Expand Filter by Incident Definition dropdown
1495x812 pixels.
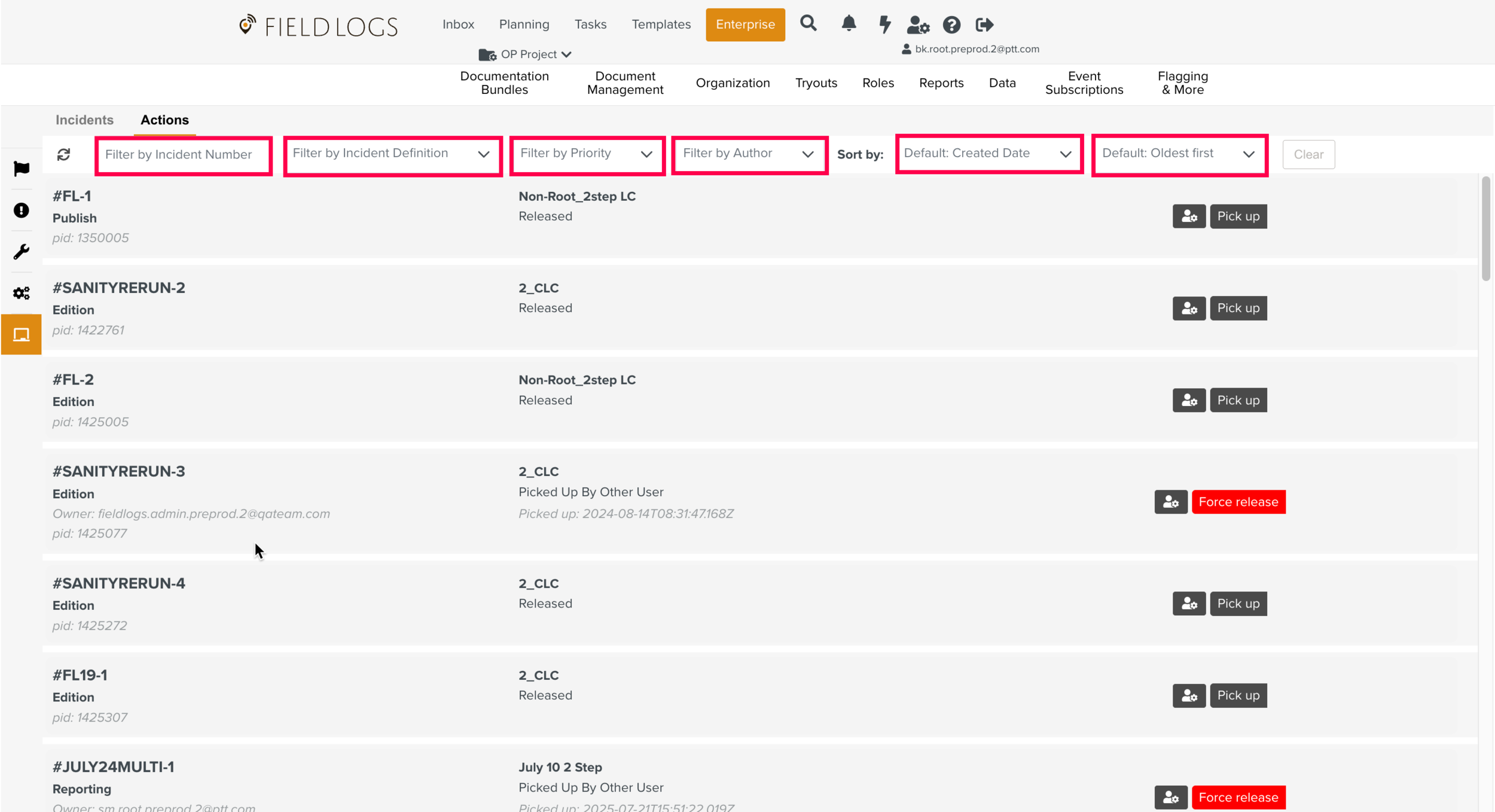point(392,154)
